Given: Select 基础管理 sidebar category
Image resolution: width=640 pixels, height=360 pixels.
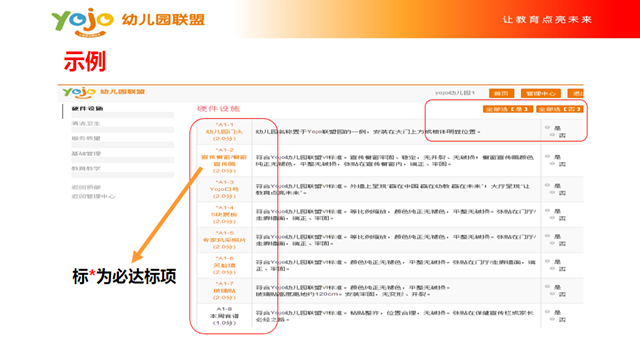Looking at the screenshot, I should pyautogui.click(x=86, y=153).
